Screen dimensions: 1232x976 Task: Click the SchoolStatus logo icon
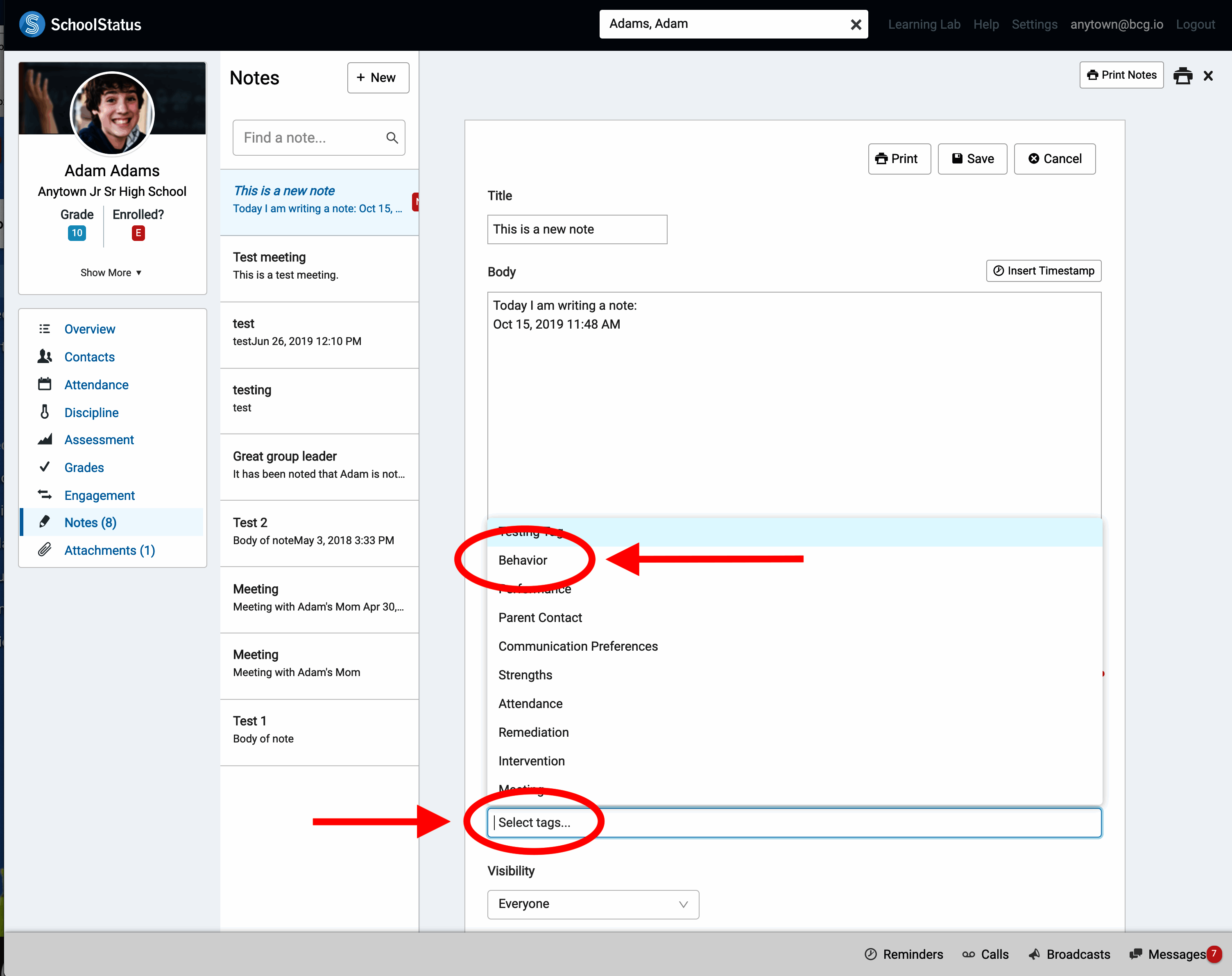[32, 25]
